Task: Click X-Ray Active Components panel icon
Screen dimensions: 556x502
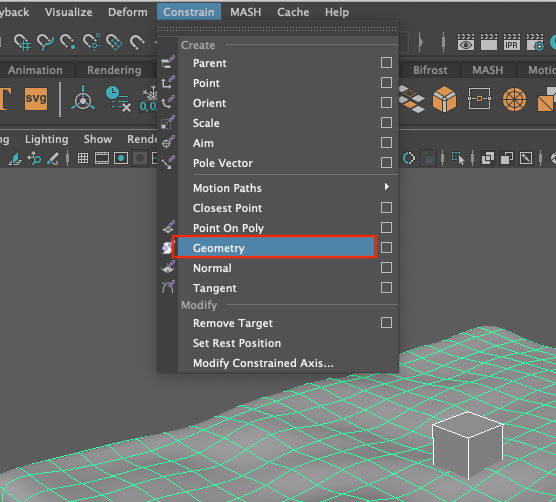Action: pyautogui.click(x=507, y=158)
